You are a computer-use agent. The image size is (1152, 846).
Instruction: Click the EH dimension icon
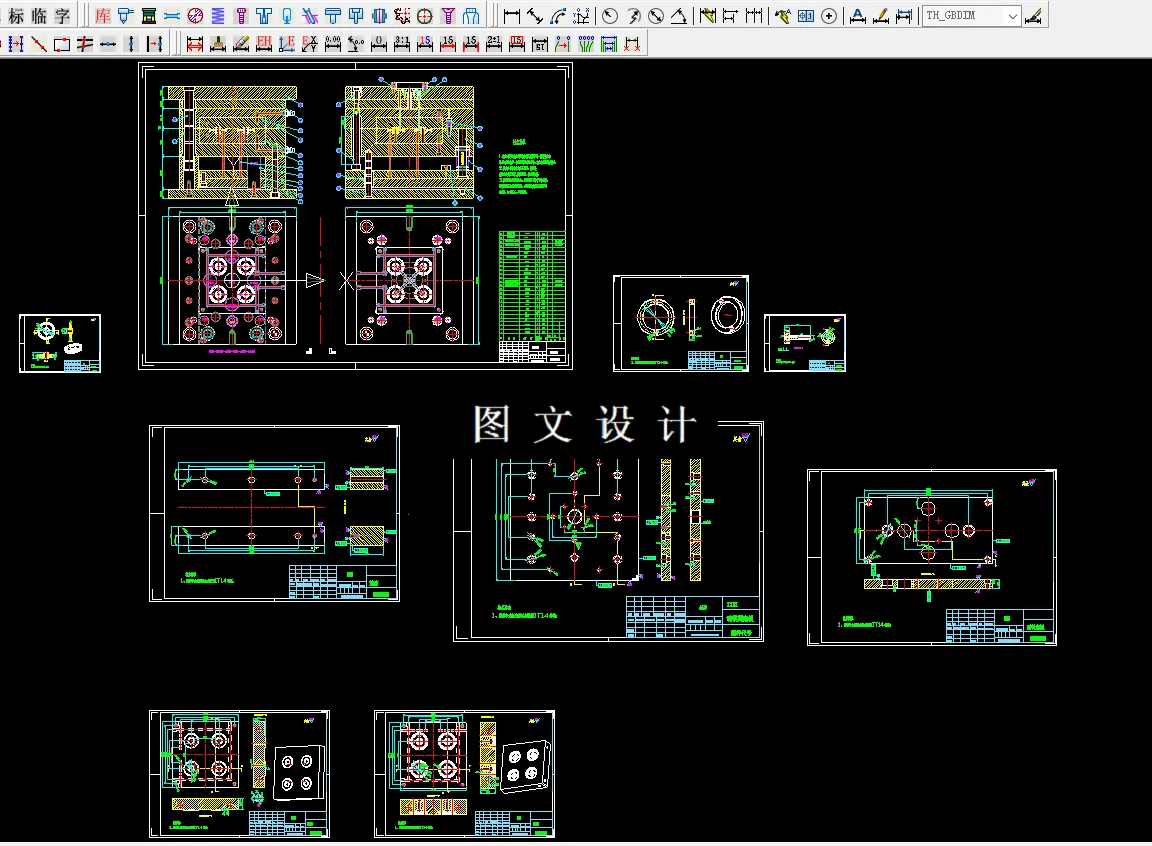264,44
